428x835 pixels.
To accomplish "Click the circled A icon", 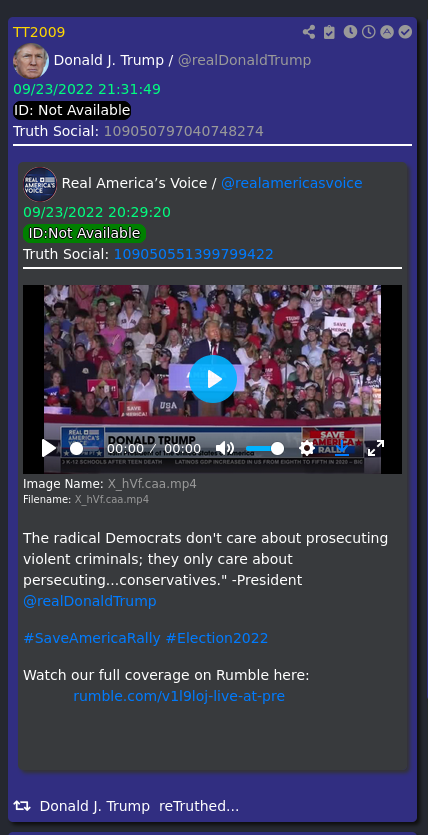I will 387,32.
